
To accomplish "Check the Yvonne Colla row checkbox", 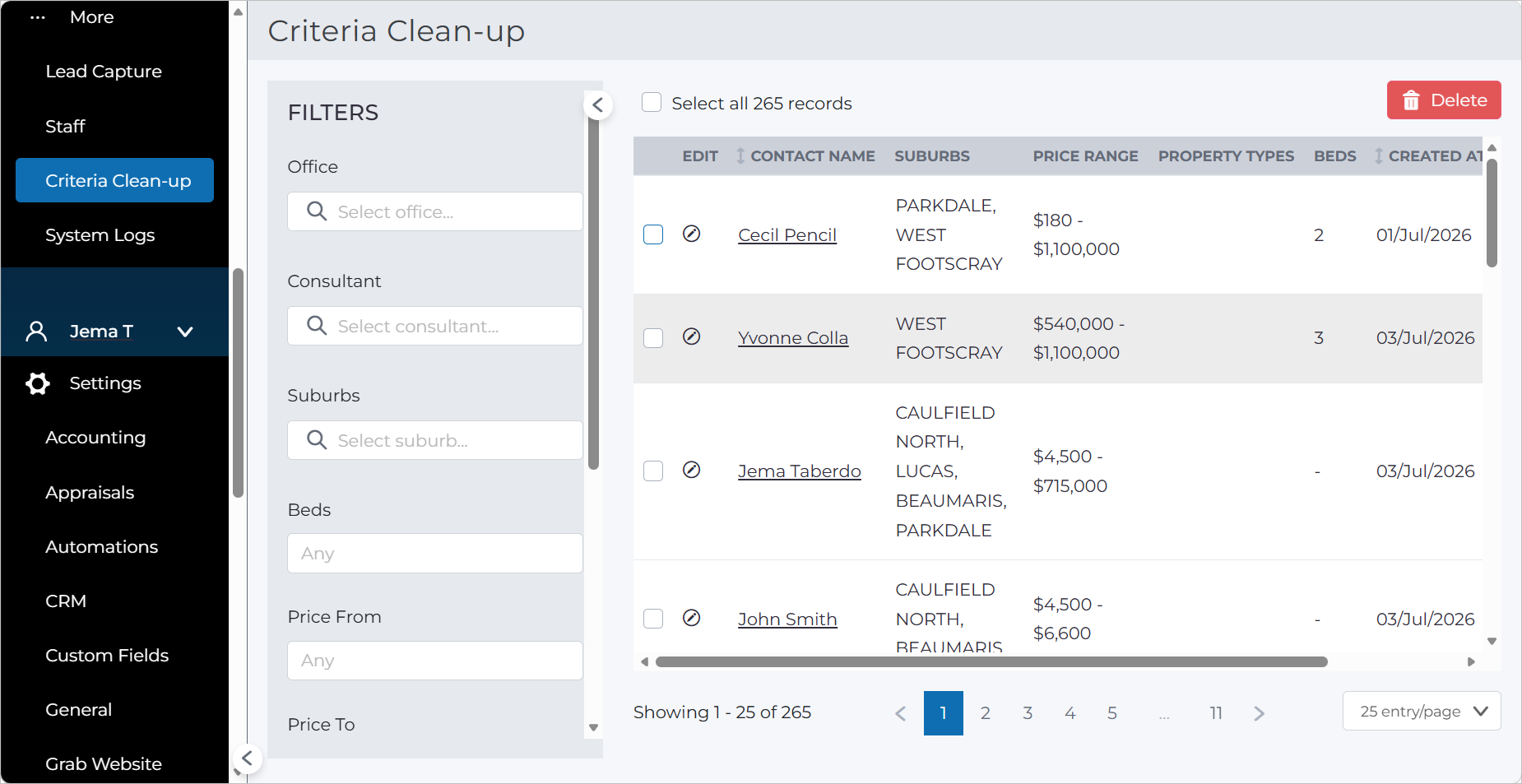I will (x=653, y=338).
